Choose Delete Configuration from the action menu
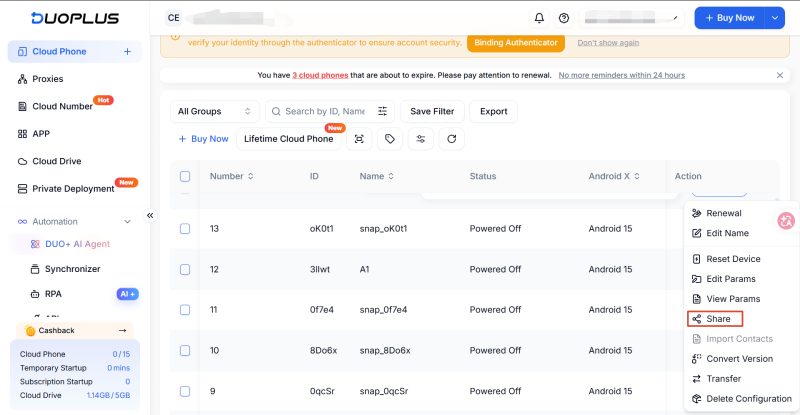 (741, 399)
